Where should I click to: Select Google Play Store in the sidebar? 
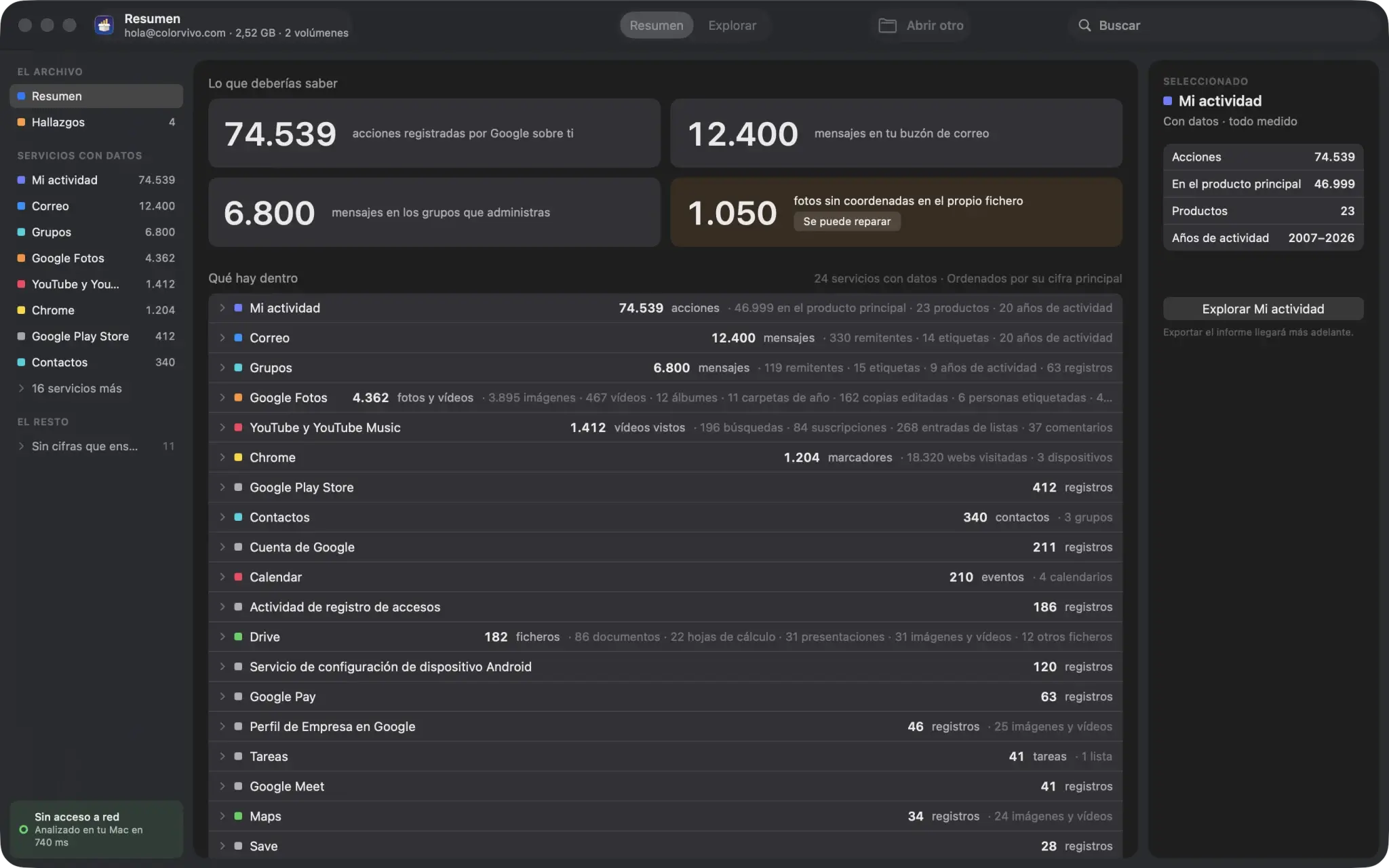pyautogui.click(x=96, y=336)
